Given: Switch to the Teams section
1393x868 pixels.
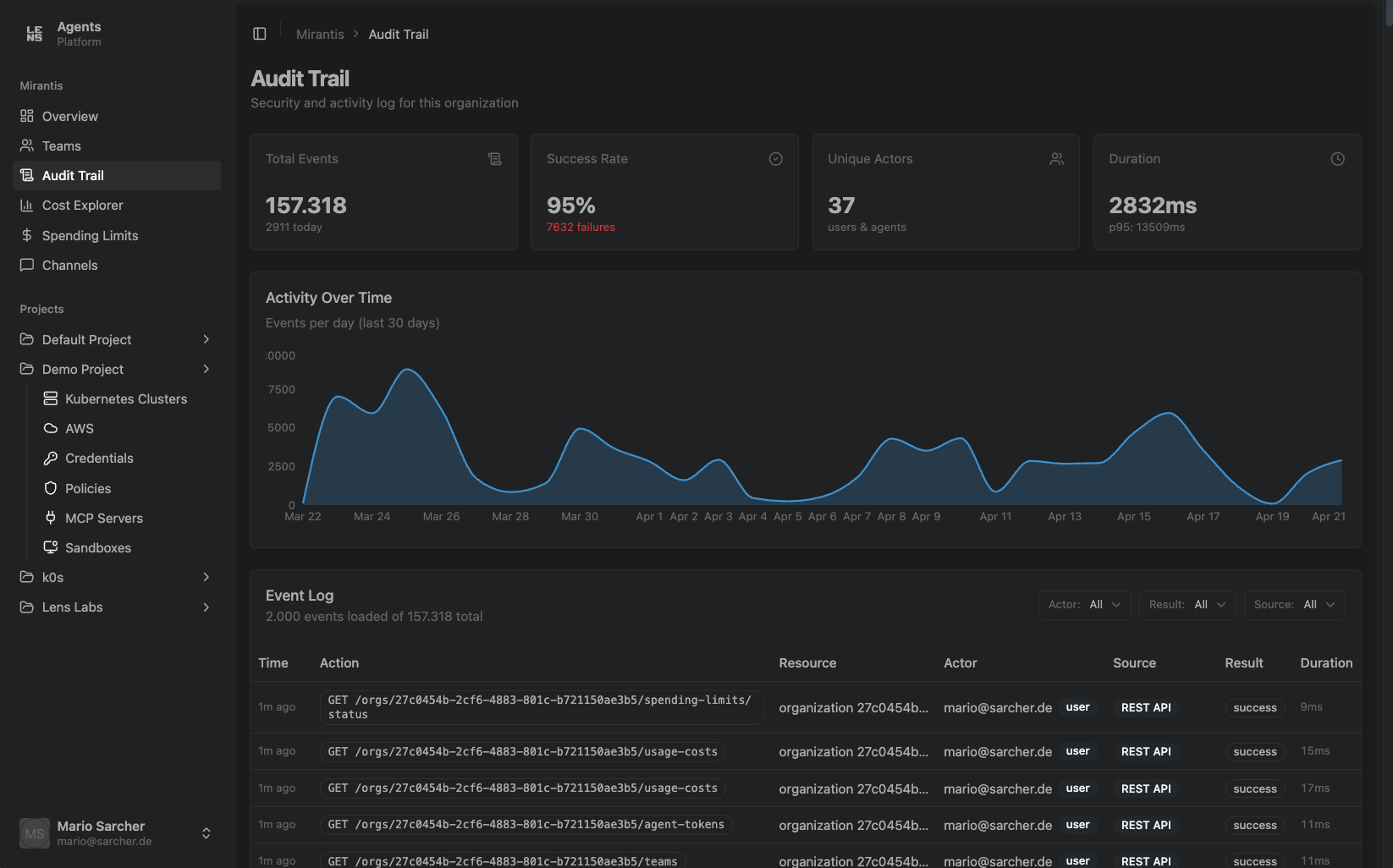Looking at the screenshot, I should point(59,146).
